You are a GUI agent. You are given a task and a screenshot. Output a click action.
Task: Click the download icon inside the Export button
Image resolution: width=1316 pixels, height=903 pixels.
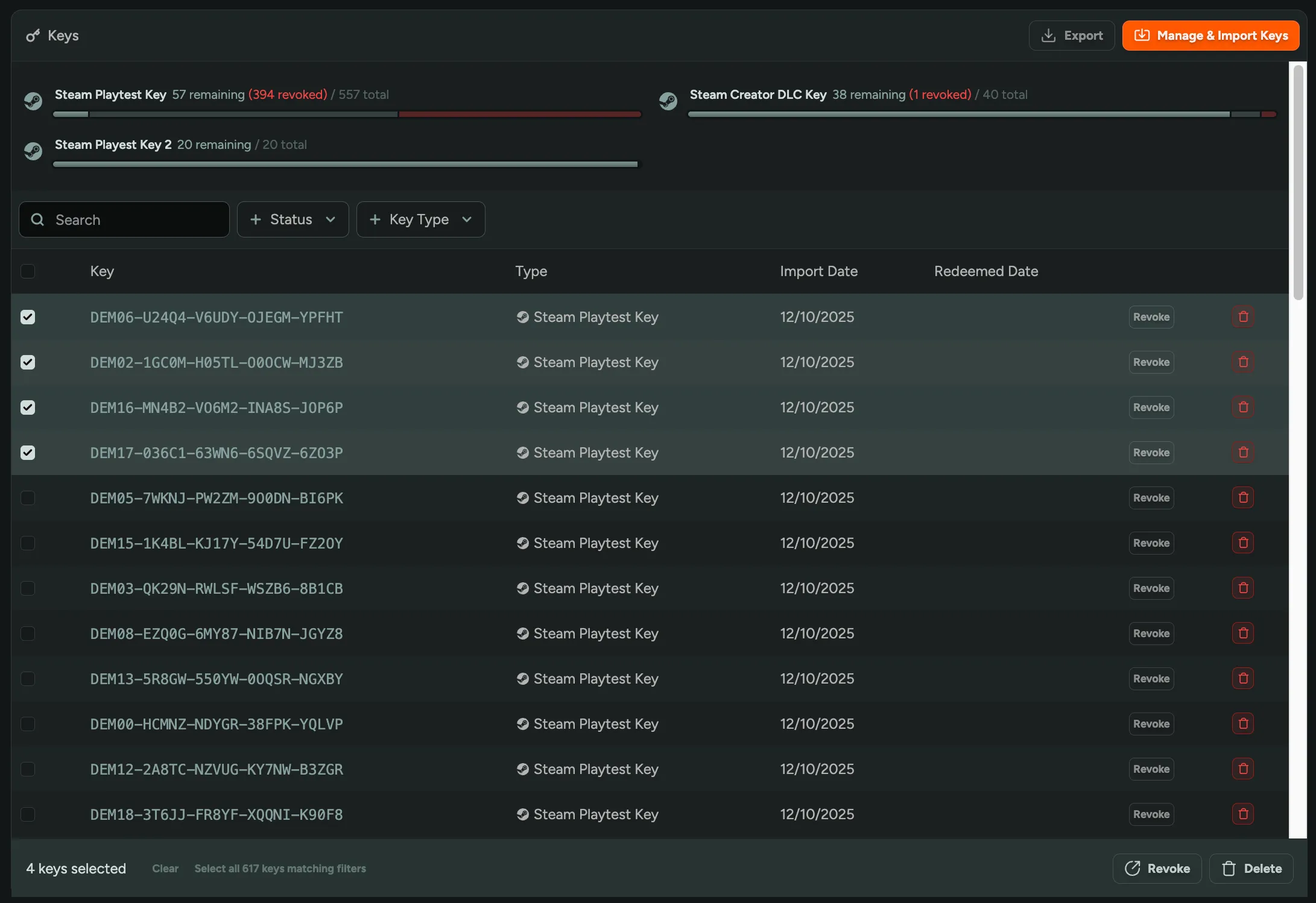click(1048, 35)
